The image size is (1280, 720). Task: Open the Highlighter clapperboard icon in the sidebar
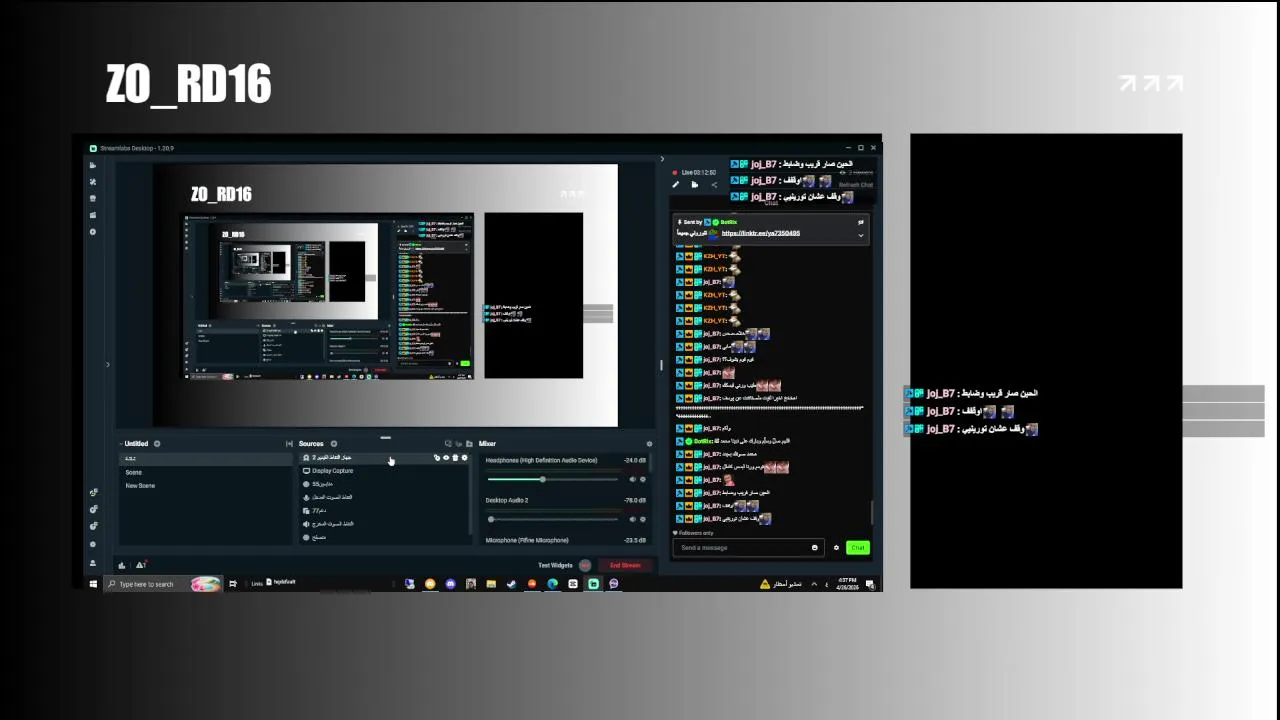coord(93,215)
